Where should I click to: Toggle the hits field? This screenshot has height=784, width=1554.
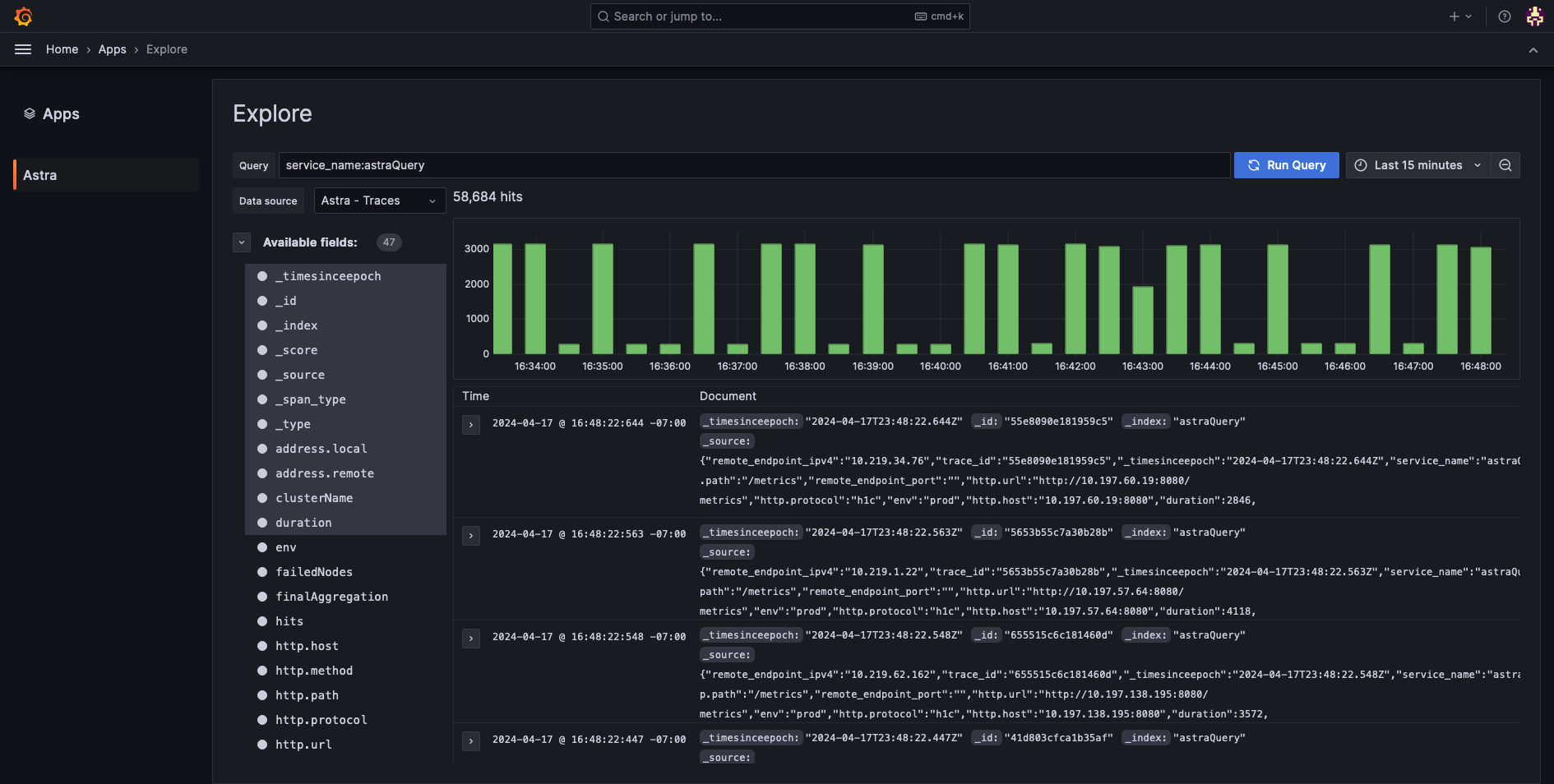tap(345, 621)
